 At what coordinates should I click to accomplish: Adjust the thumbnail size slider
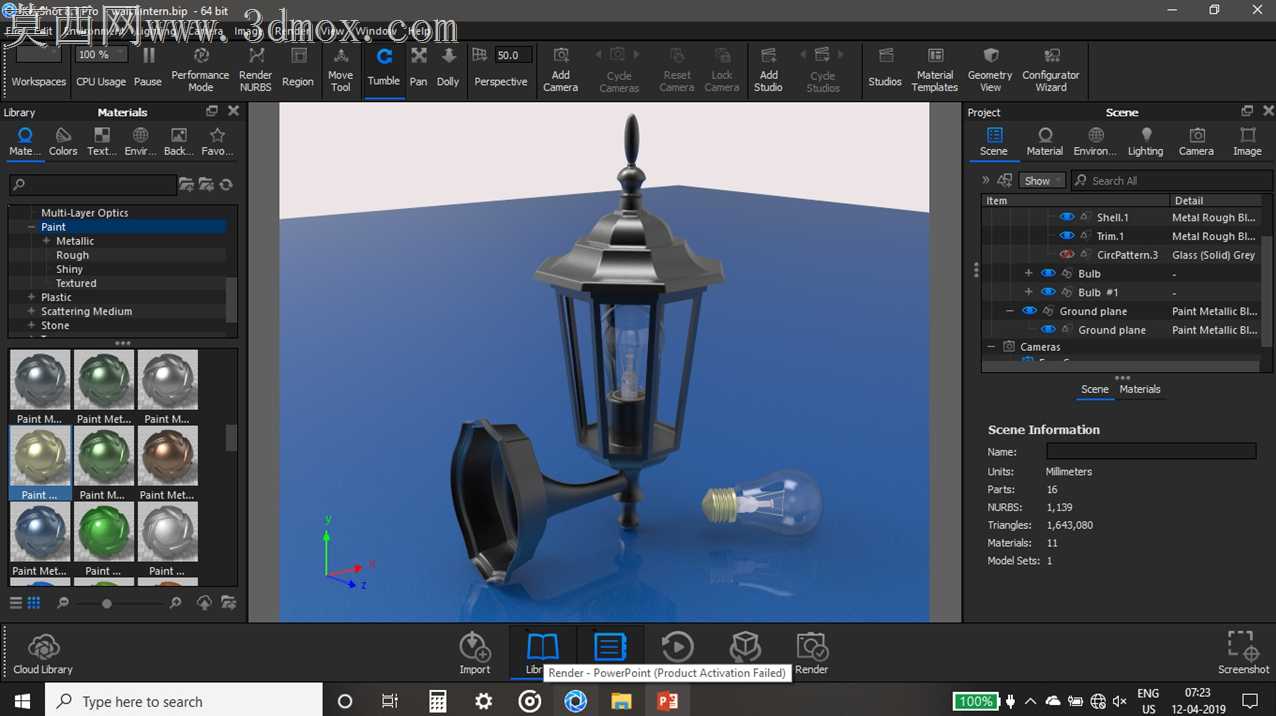click(107, 604)
